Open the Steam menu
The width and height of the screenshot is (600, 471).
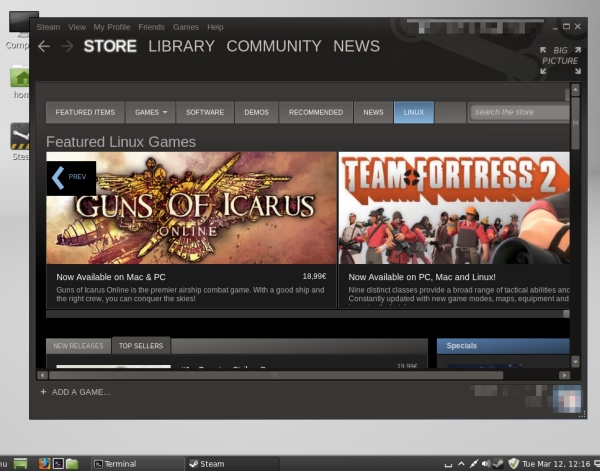pyautogui.click(x=48, y=27)
